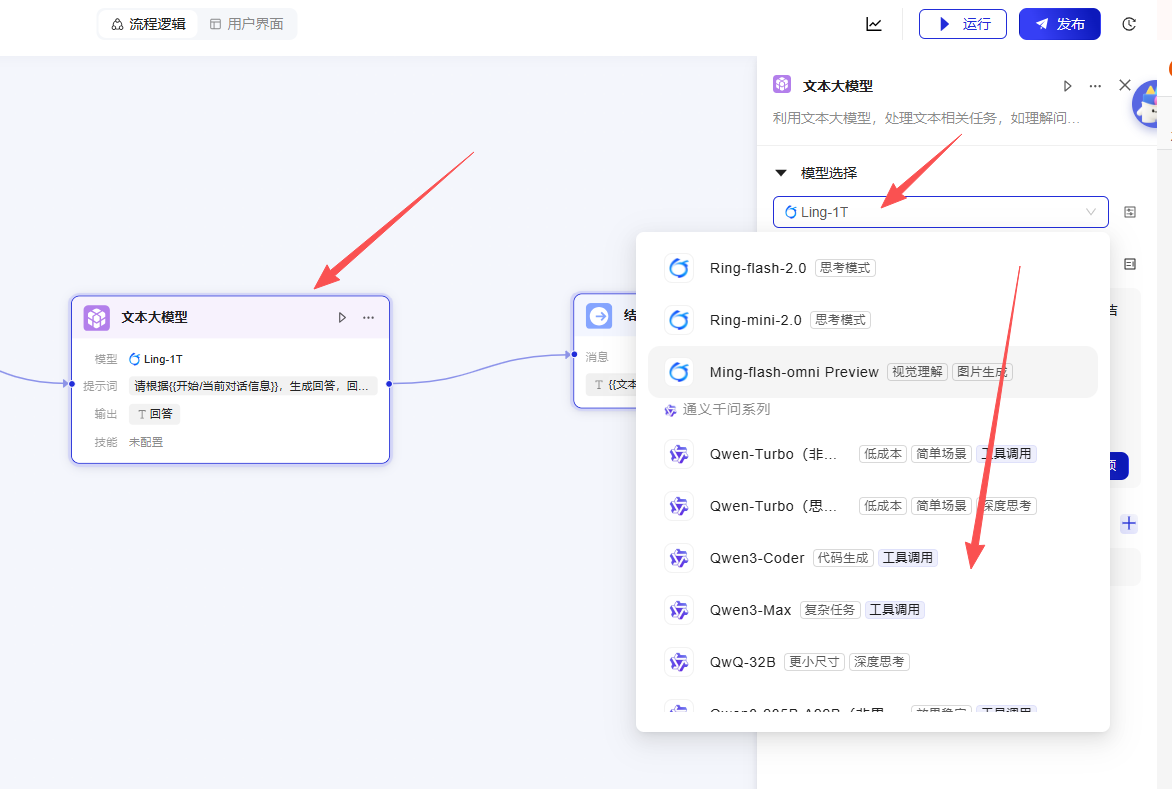The image size is (1172, 789).
Task: Open the more options (…) icon in panel header
Action: pos(1095,86)
